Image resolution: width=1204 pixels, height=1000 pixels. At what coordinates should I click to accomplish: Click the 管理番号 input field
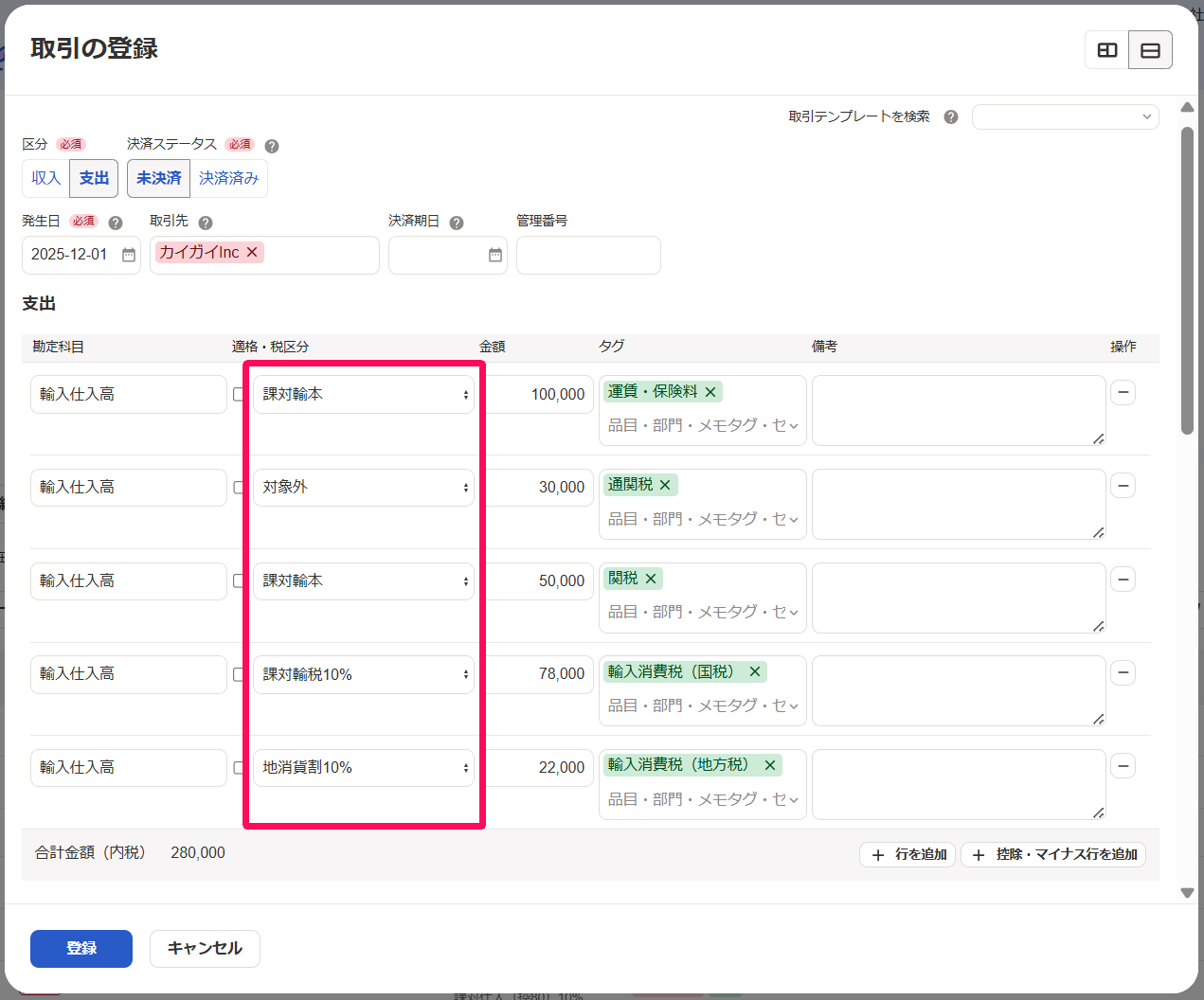588,255
